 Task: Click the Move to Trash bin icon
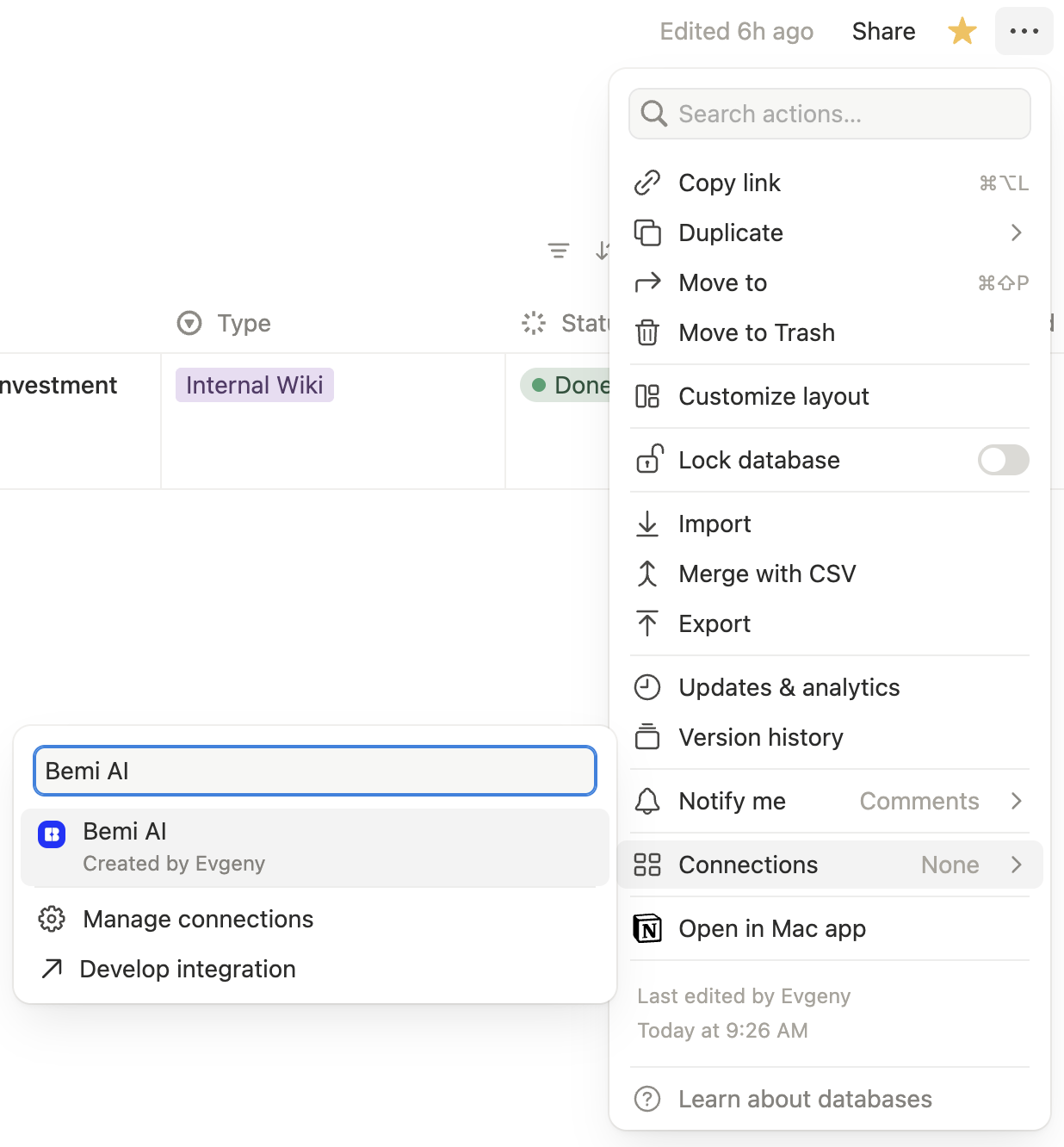click(x=647, y=332)
